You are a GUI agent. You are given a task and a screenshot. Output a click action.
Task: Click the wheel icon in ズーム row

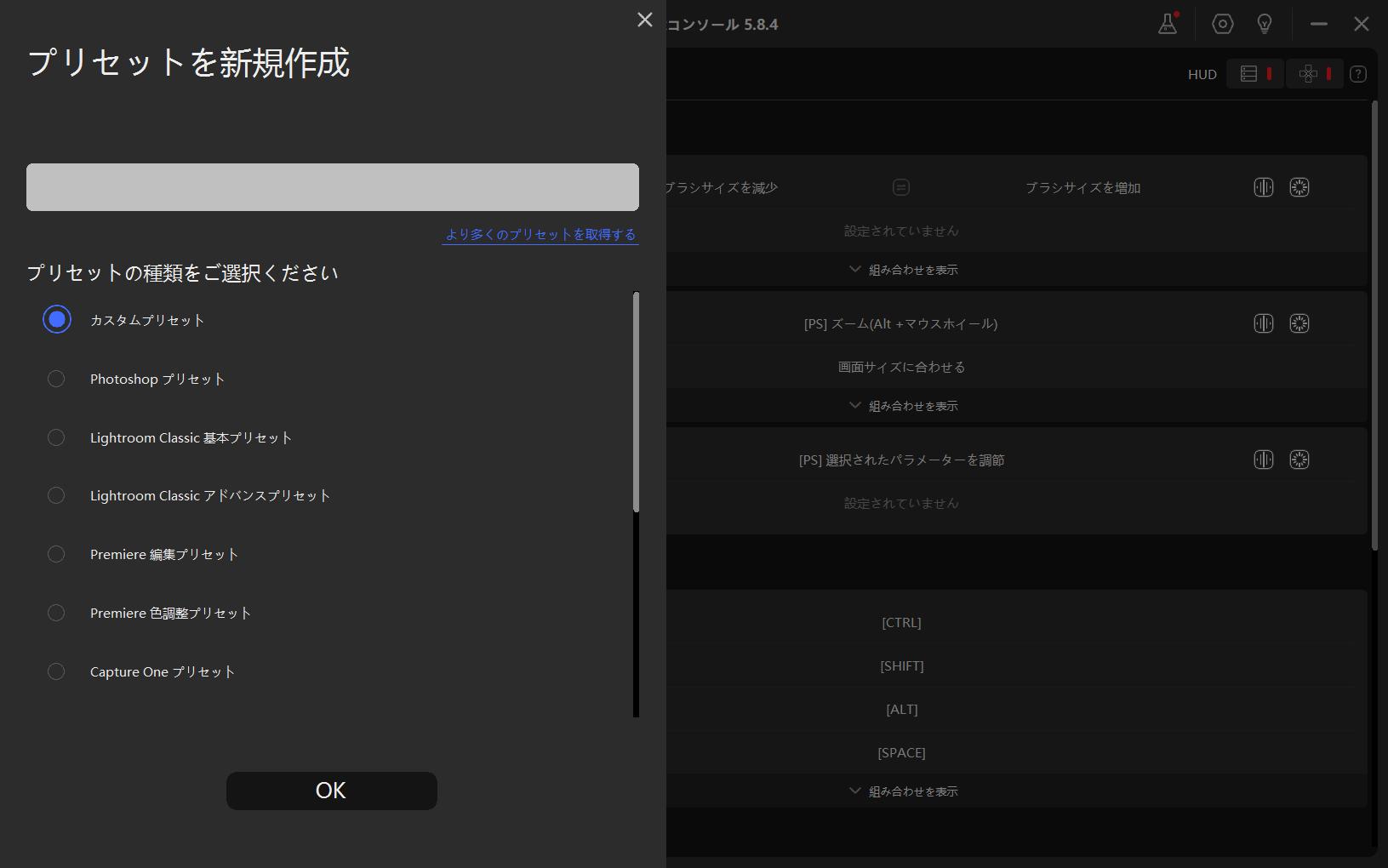(x=1299, y=323)
